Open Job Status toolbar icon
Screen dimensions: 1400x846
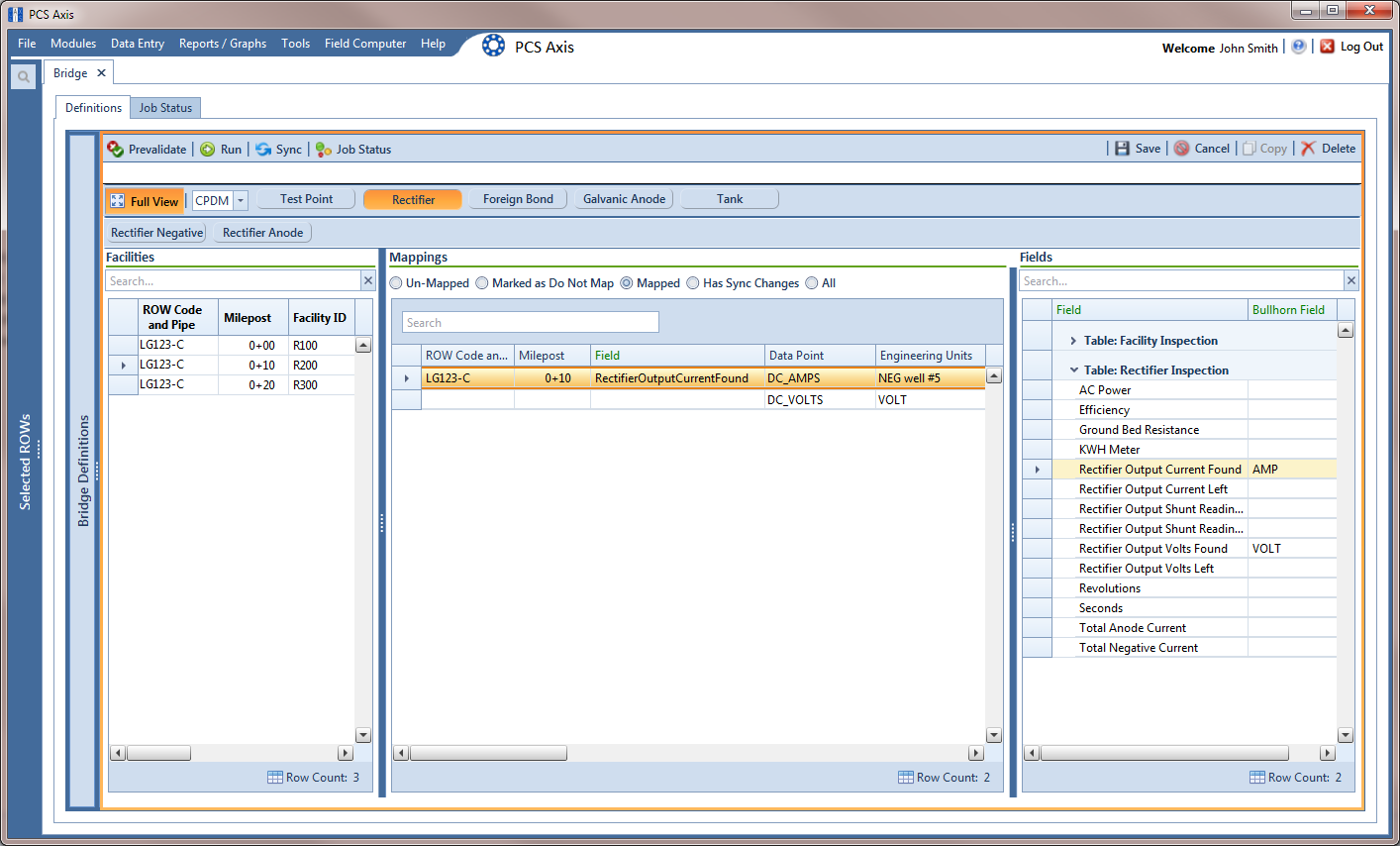[324, 150]
